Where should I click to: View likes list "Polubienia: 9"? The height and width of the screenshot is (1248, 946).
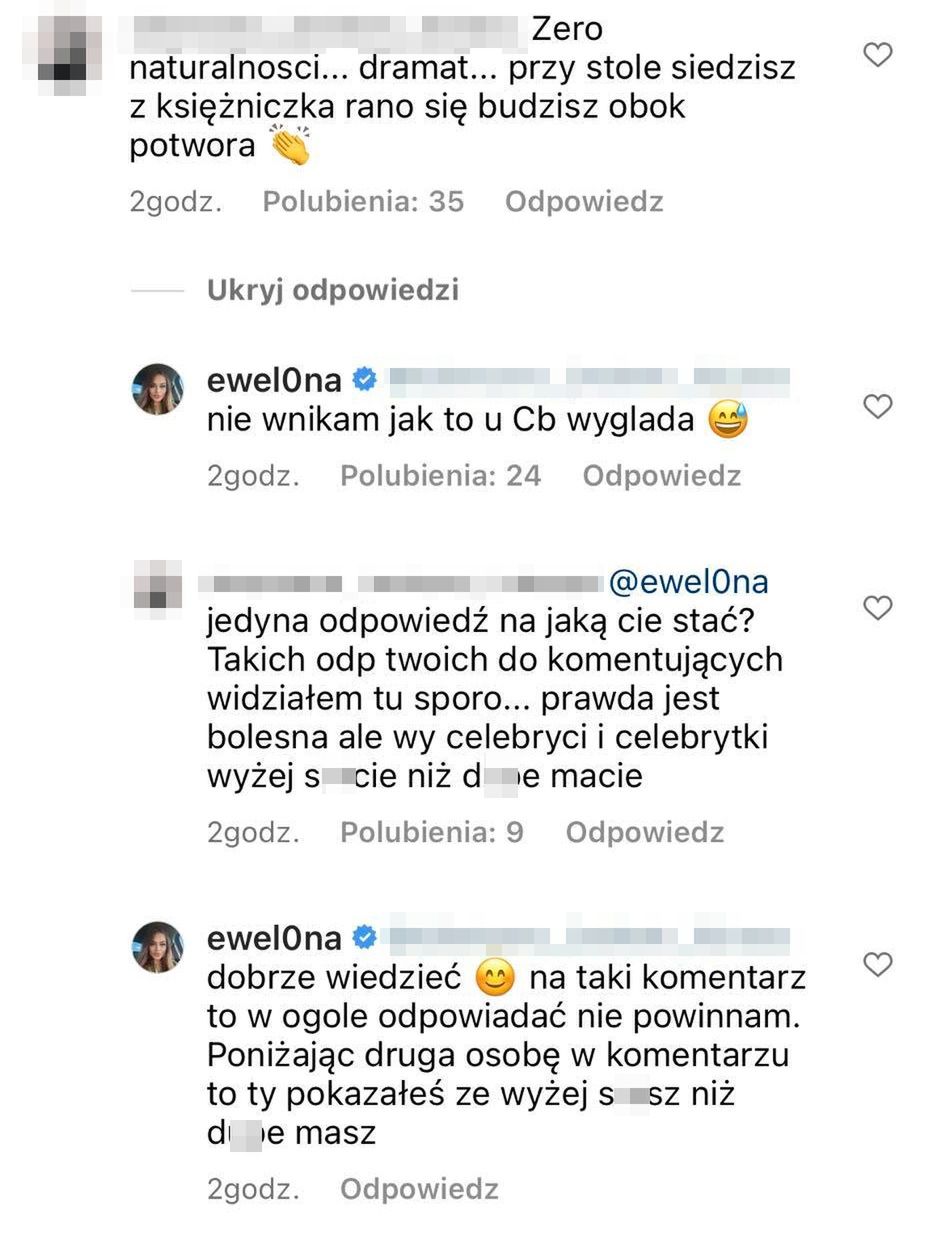click(x=432, y=832)
